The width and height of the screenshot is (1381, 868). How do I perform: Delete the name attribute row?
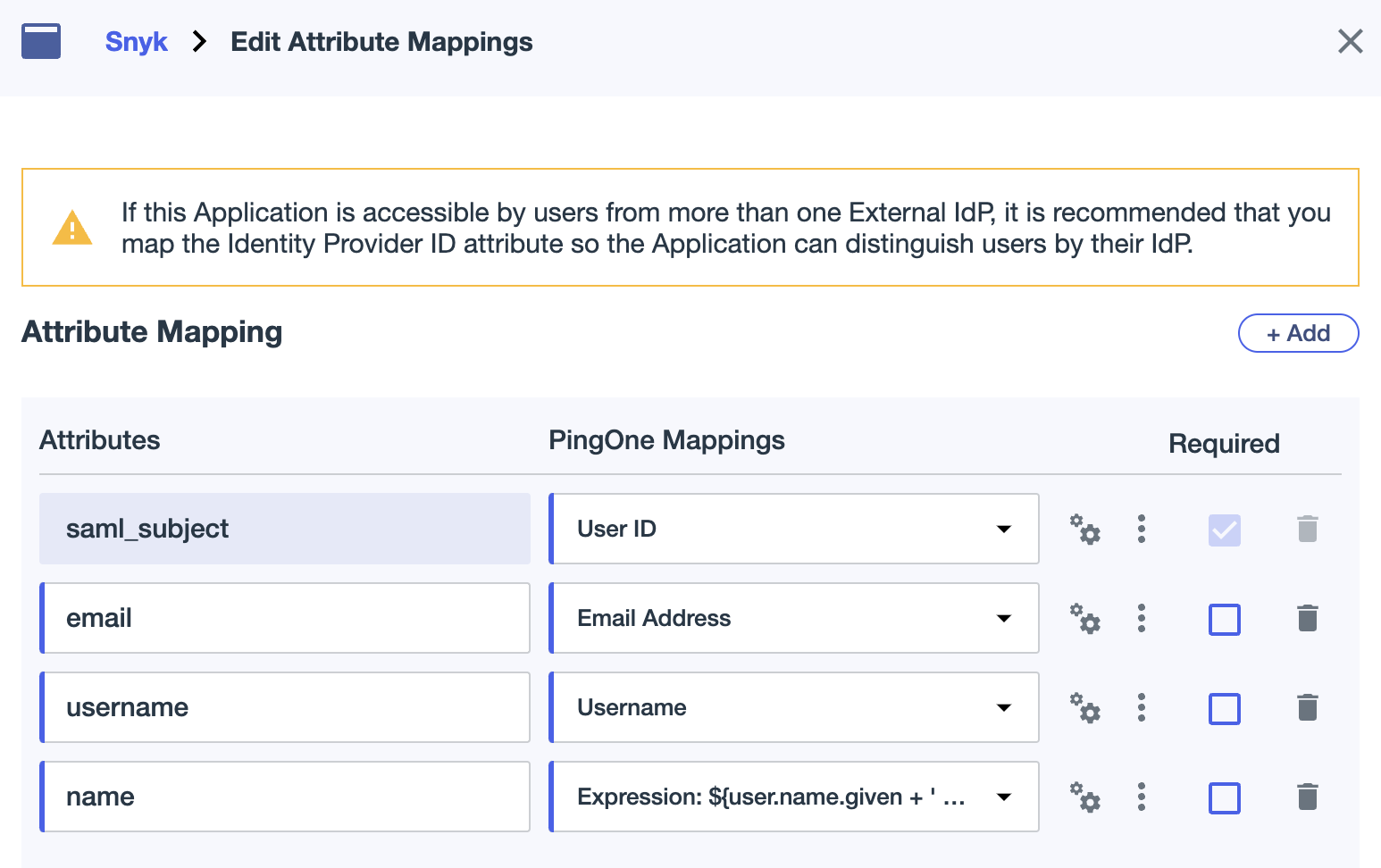click(1308, 797)
